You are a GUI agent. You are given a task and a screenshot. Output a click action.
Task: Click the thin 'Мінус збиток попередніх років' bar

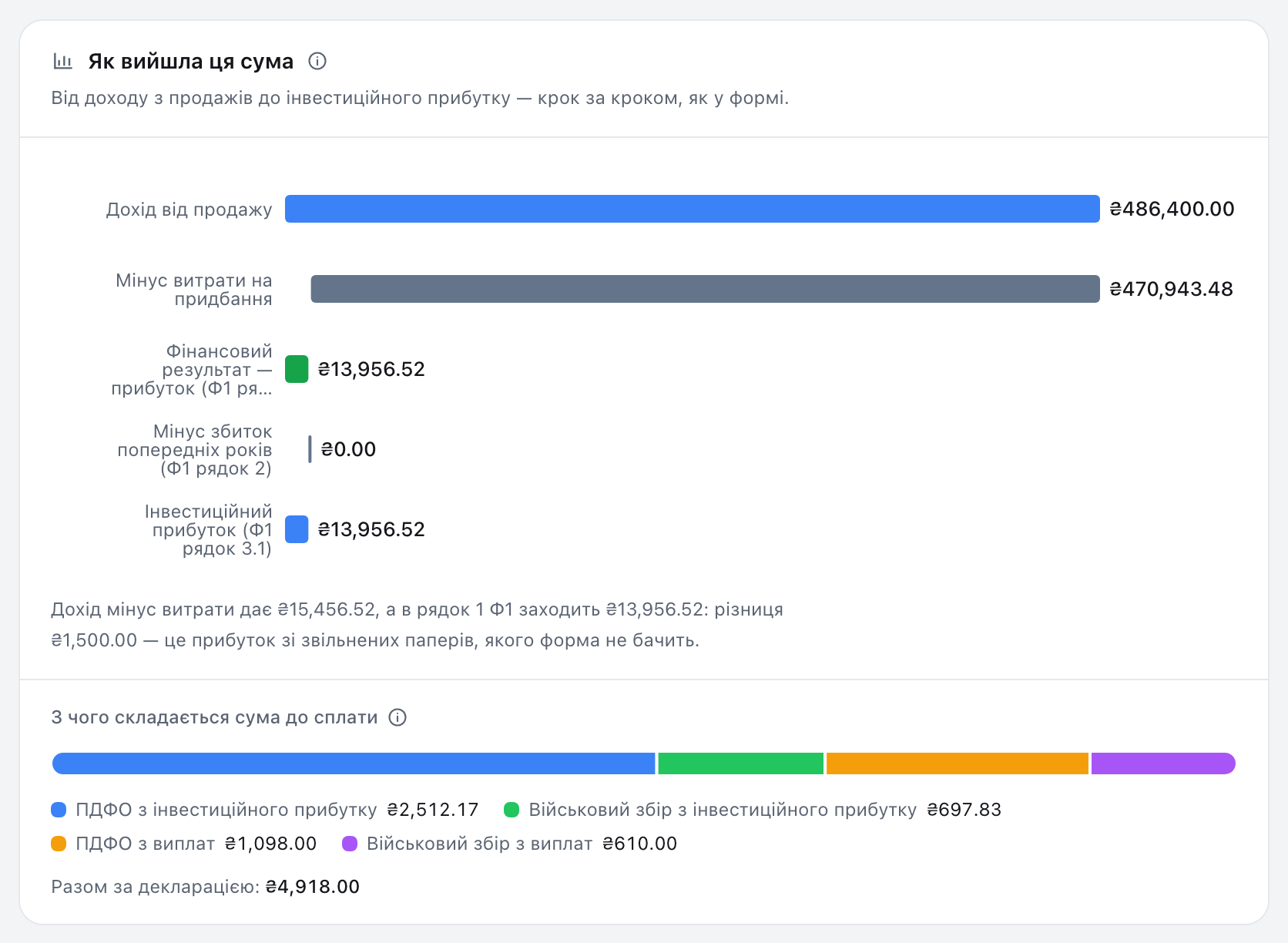(310, 449)
